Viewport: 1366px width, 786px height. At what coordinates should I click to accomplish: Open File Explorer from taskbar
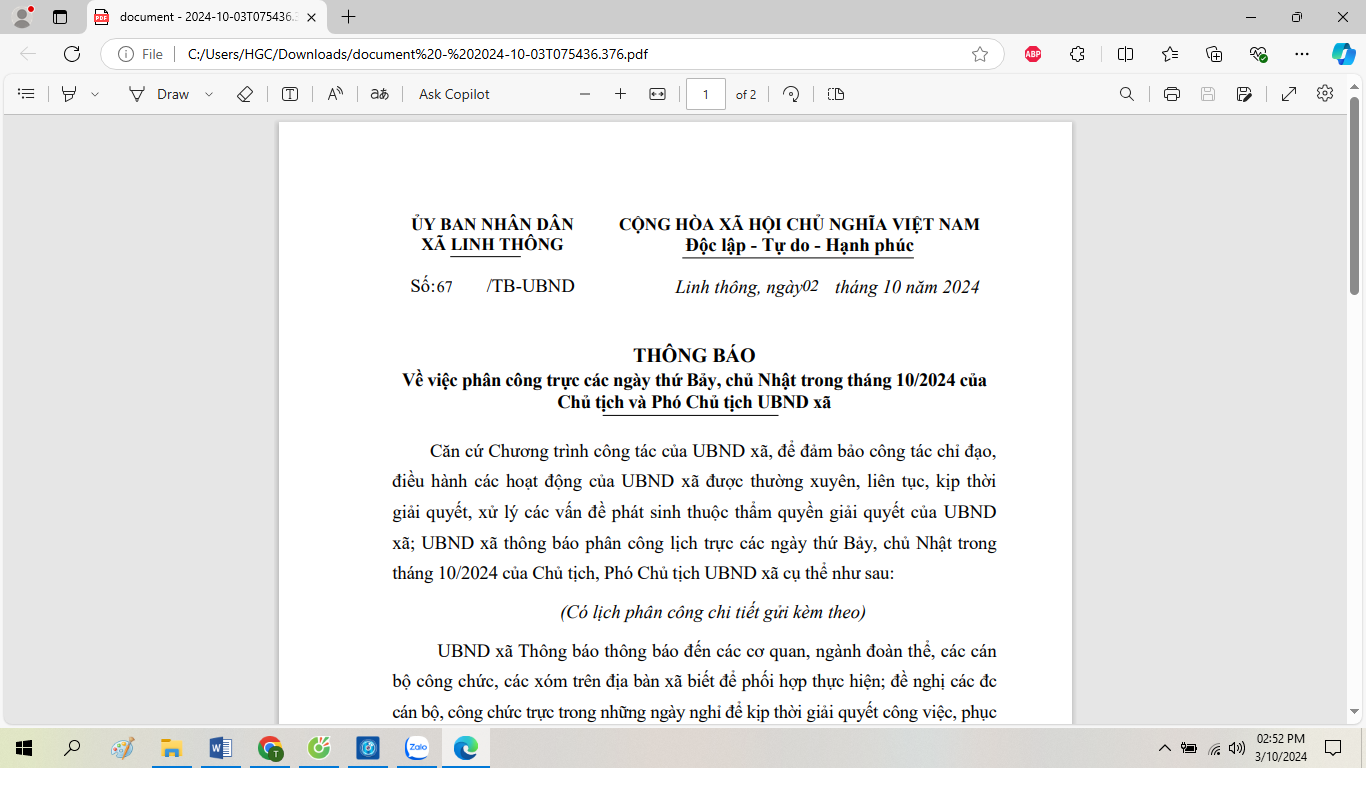pos(171,748)
